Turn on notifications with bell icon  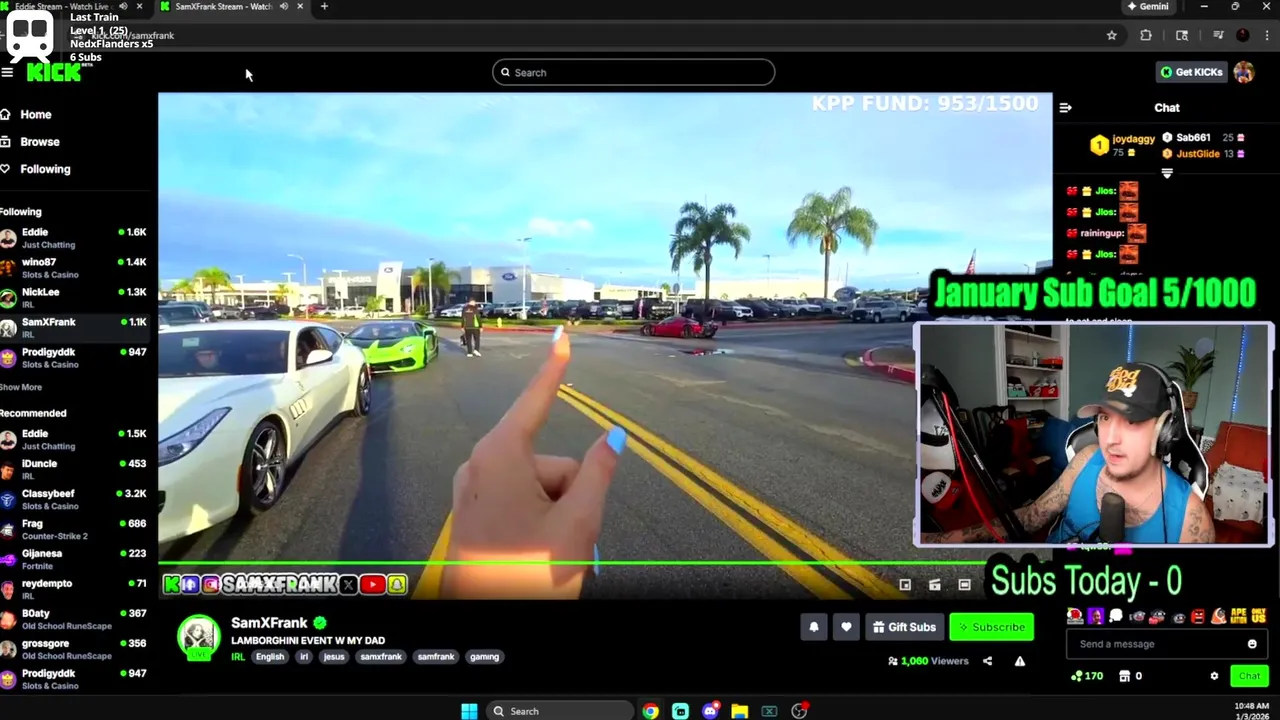814,627
